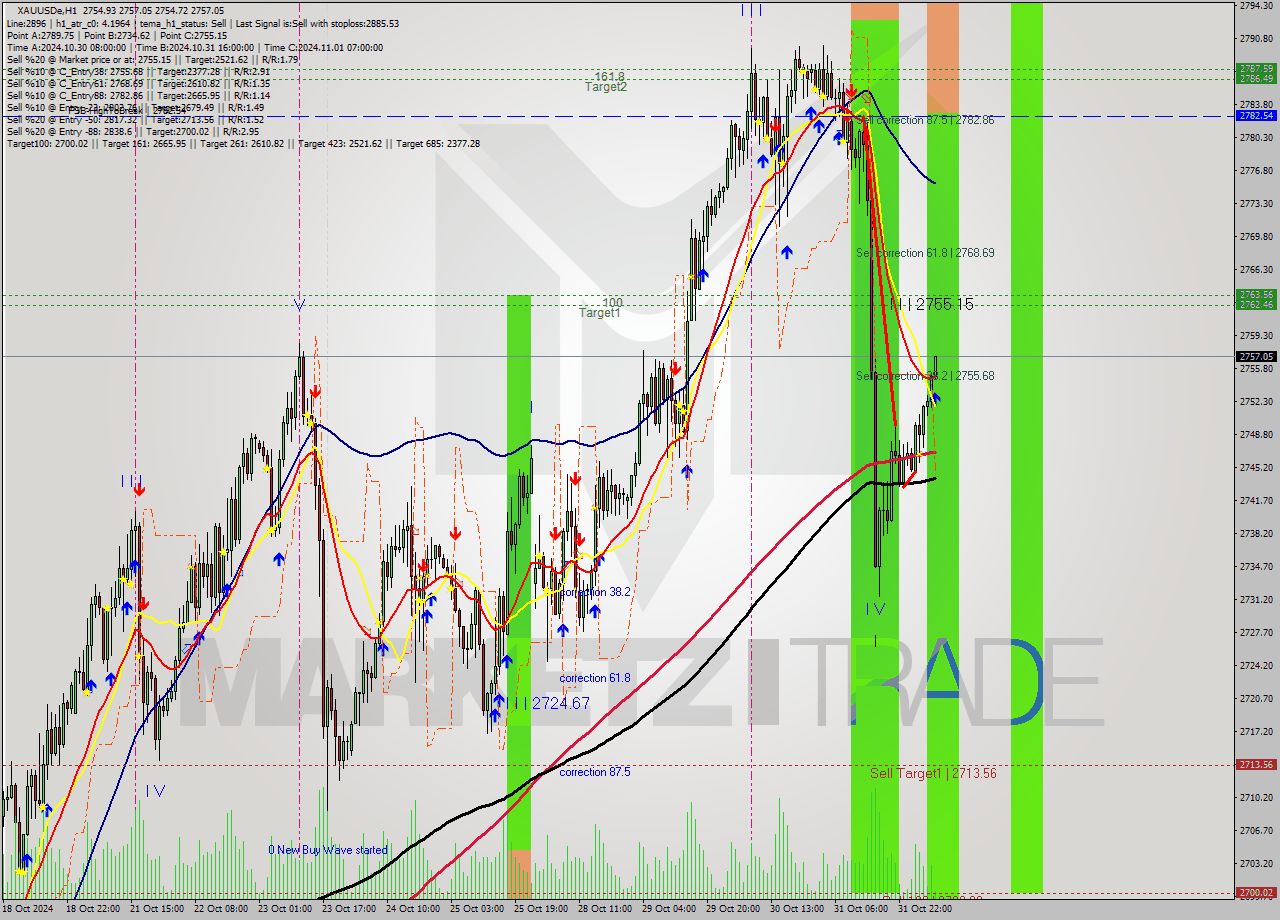The height and width of the screenshot is (920, 1280).
Task: Click 'Sell correction 61.8 | 2768.69' label
Action: (925, 253)
